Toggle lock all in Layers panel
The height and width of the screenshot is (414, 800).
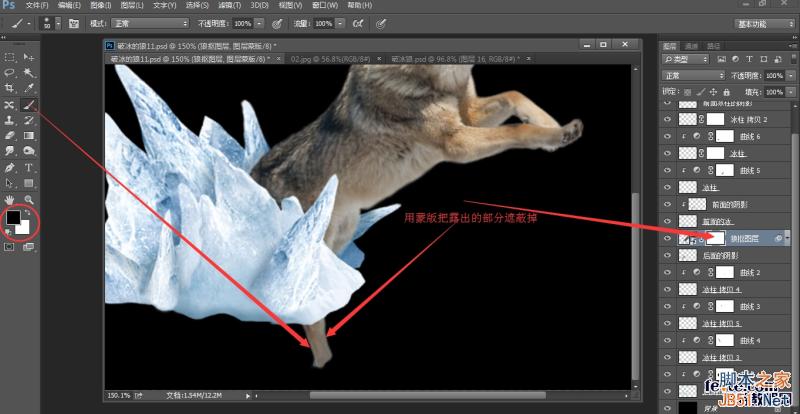click(x=727, y=92)
